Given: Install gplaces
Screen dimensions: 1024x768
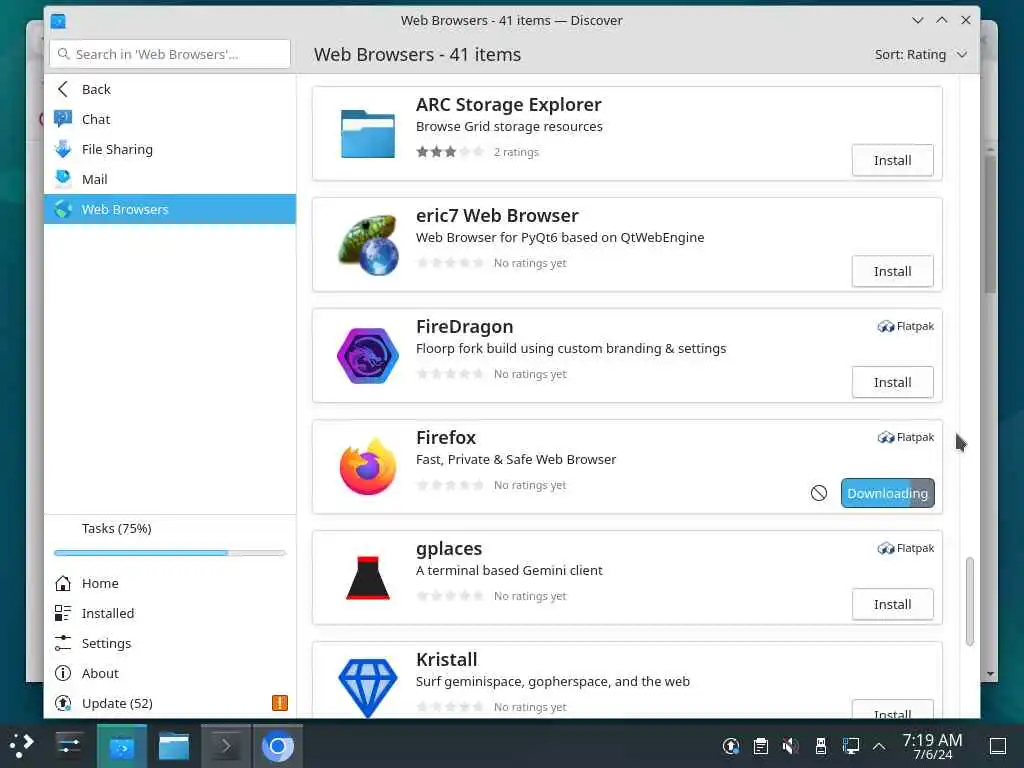Looking at the screenshot, I should (x=892, y=604).
